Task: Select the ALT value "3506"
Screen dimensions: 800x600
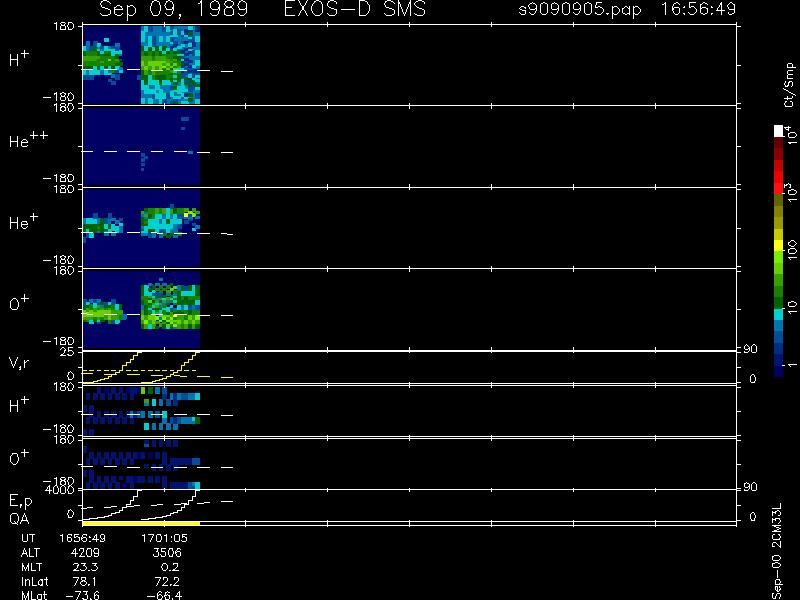Action: tap(167, 553)
